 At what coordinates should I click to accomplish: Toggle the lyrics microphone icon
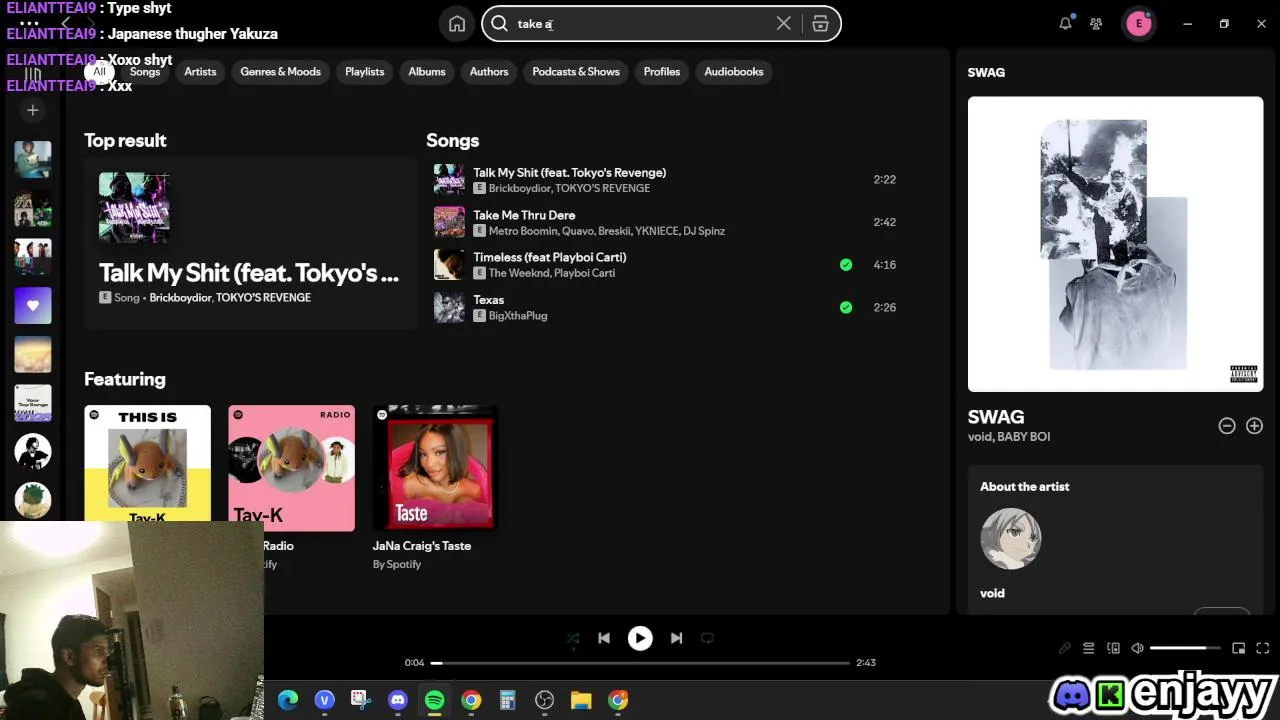(x=1065, y=648)
